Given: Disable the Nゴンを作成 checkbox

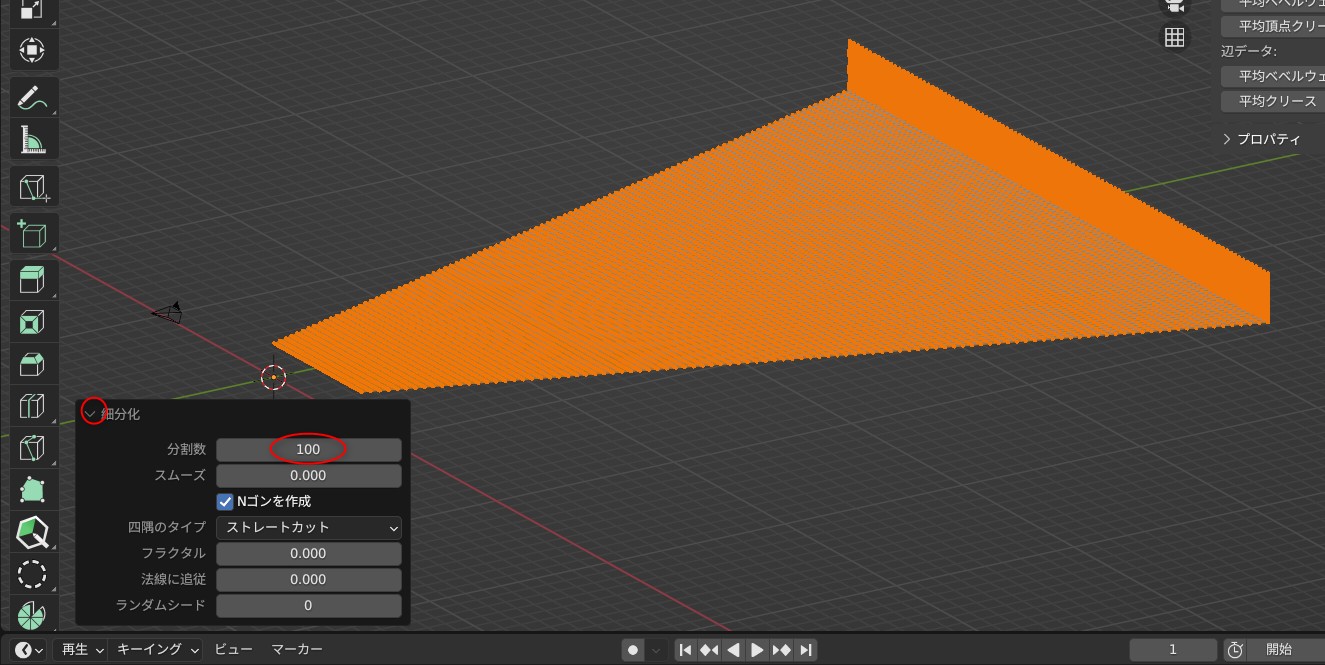Looking at the screenshot, I should (225, 501).
